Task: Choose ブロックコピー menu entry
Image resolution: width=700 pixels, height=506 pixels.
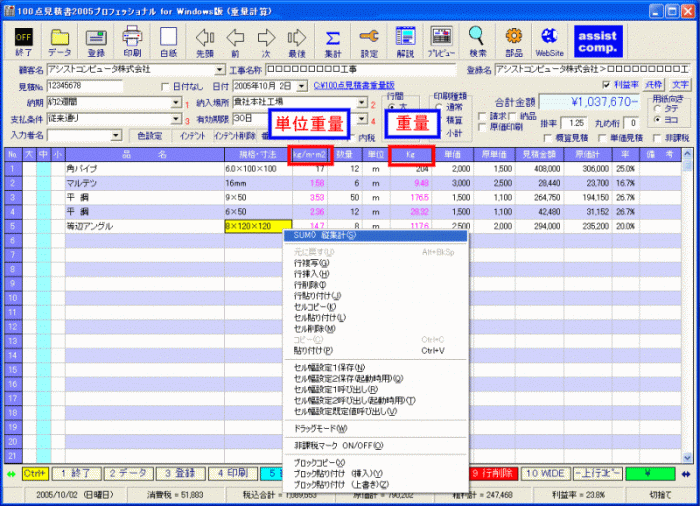Action: 376,463
